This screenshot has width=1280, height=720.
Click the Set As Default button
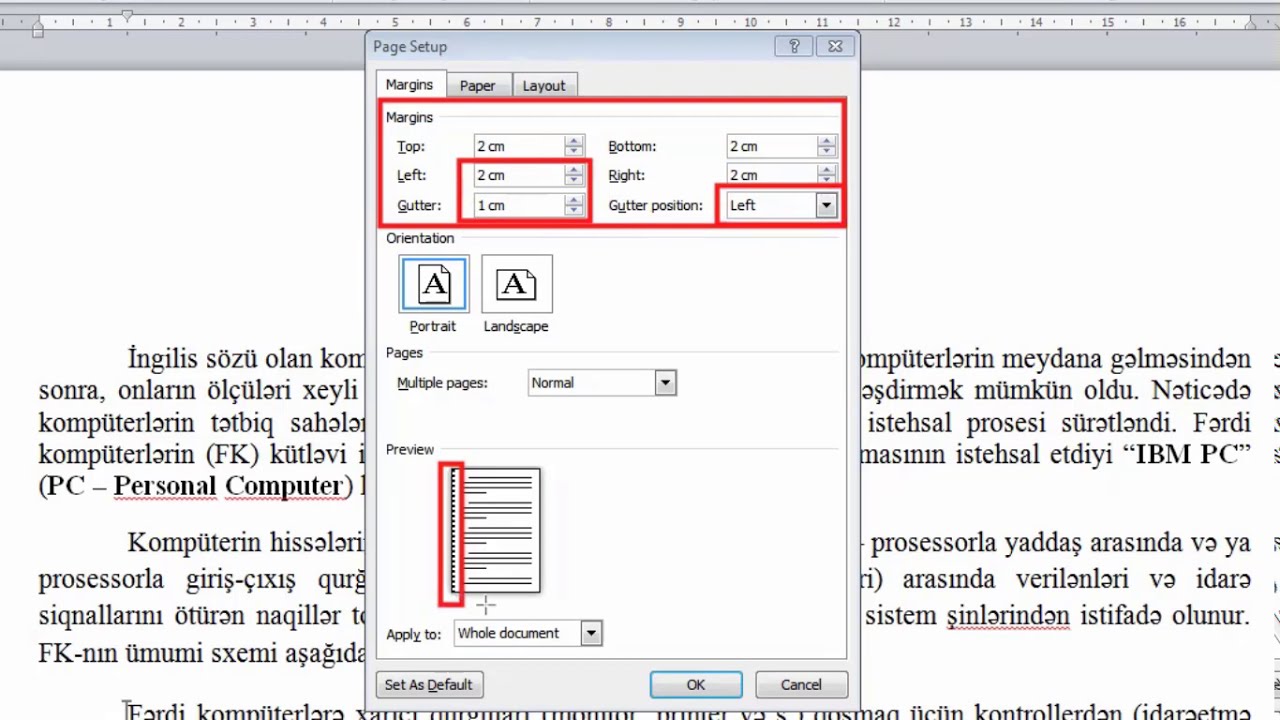pyautogui.click(x=428, y=685)
